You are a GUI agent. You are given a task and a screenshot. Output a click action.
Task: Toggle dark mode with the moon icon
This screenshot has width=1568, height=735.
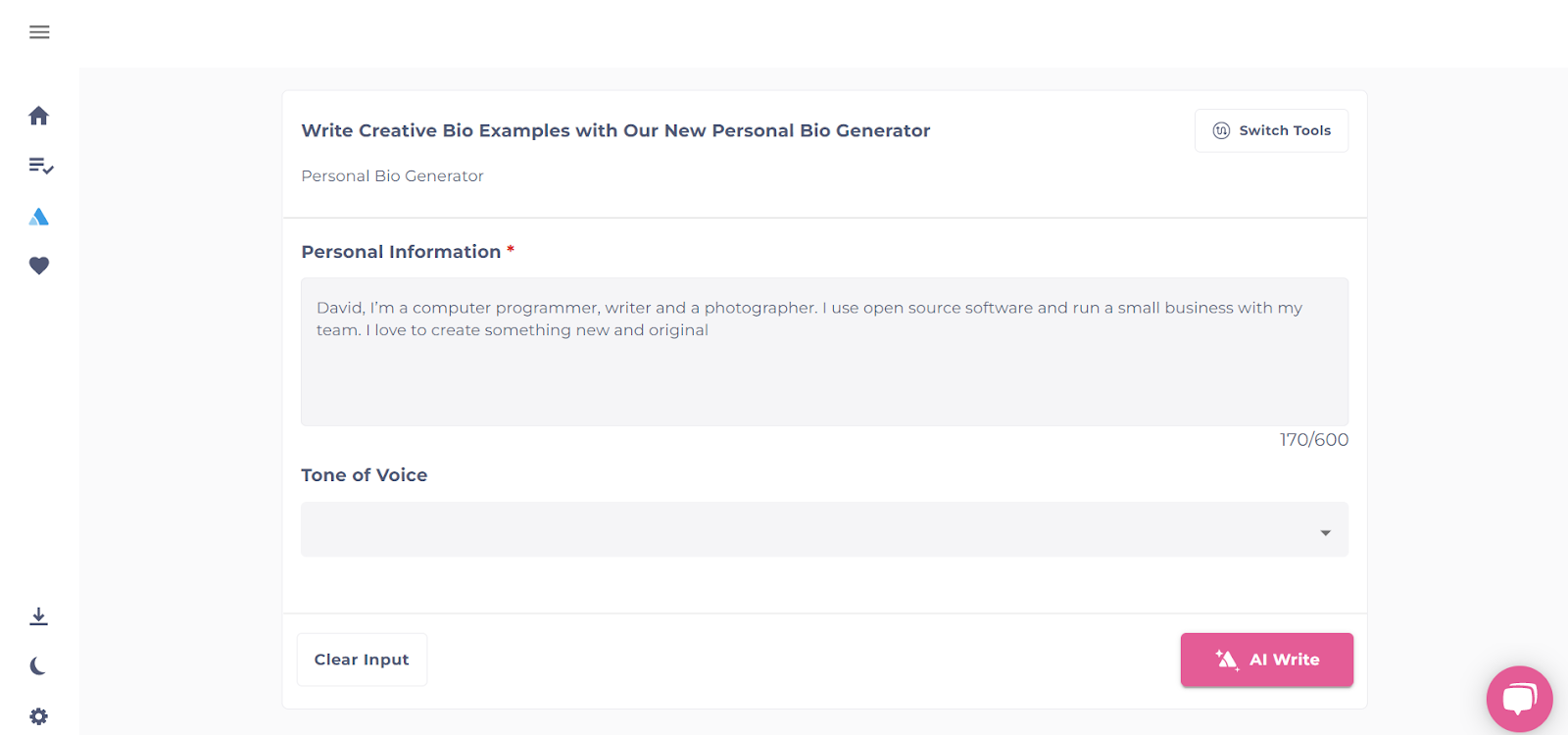pyautogui.click(x=39, y=666)
